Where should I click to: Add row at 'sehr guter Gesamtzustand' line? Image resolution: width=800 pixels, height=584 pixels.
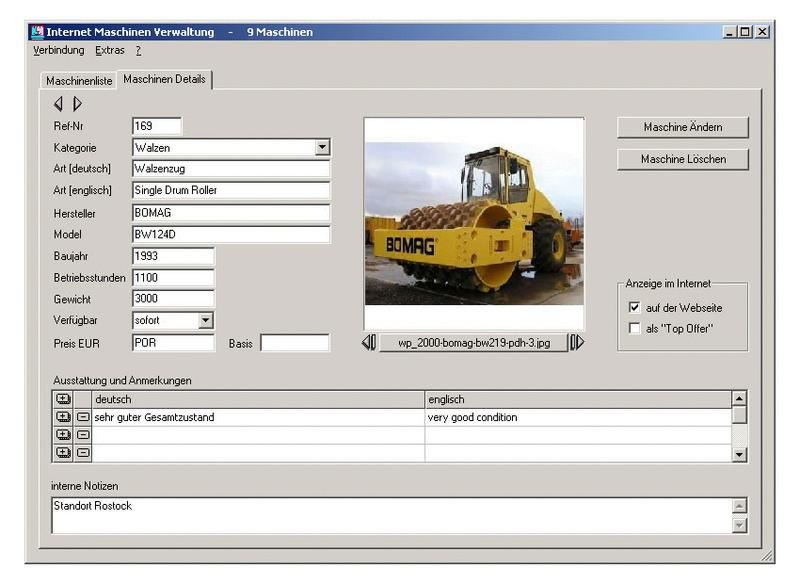tap(63, 417)
